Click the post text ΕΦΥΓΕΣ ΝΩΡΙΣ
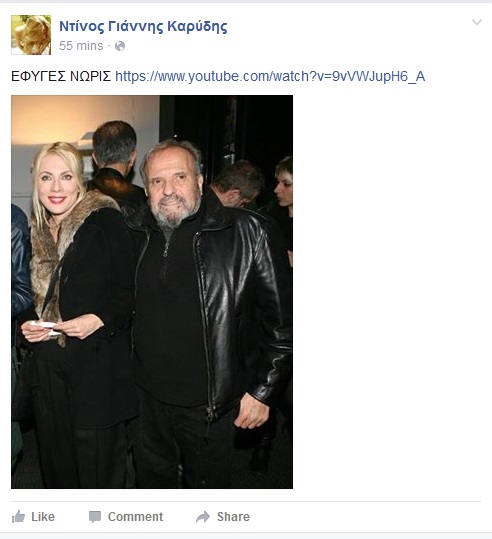 click(61, 76)
